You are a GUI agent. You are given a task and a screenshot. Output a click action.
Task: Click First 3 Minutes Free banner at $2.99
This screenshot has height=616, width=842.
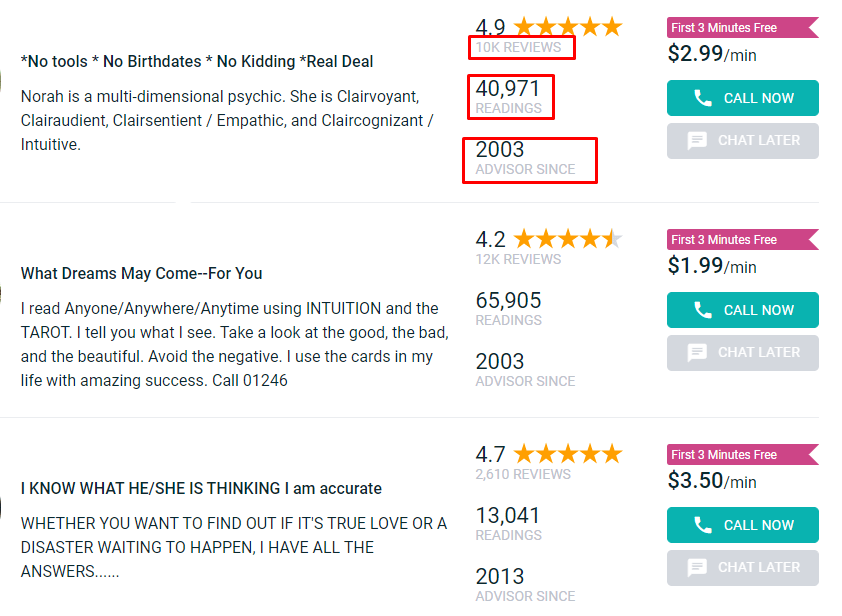(x=743, y=27)
